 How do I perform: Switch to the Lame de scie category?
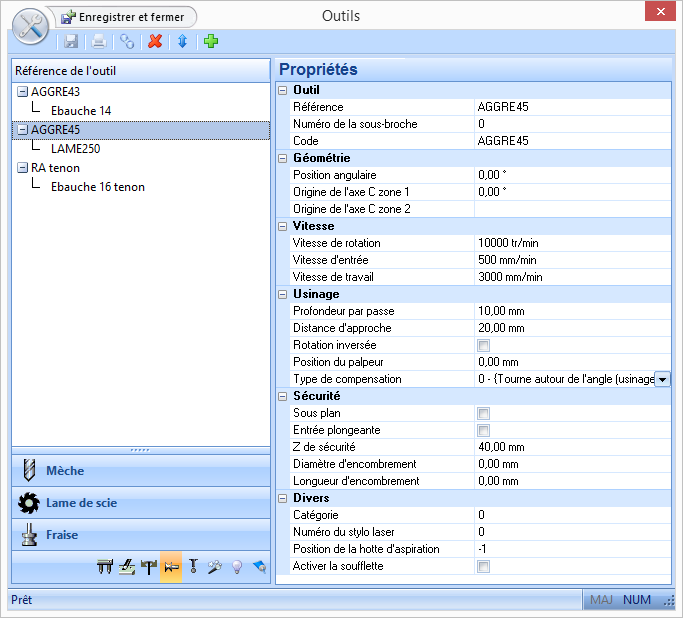coord(141,503)
